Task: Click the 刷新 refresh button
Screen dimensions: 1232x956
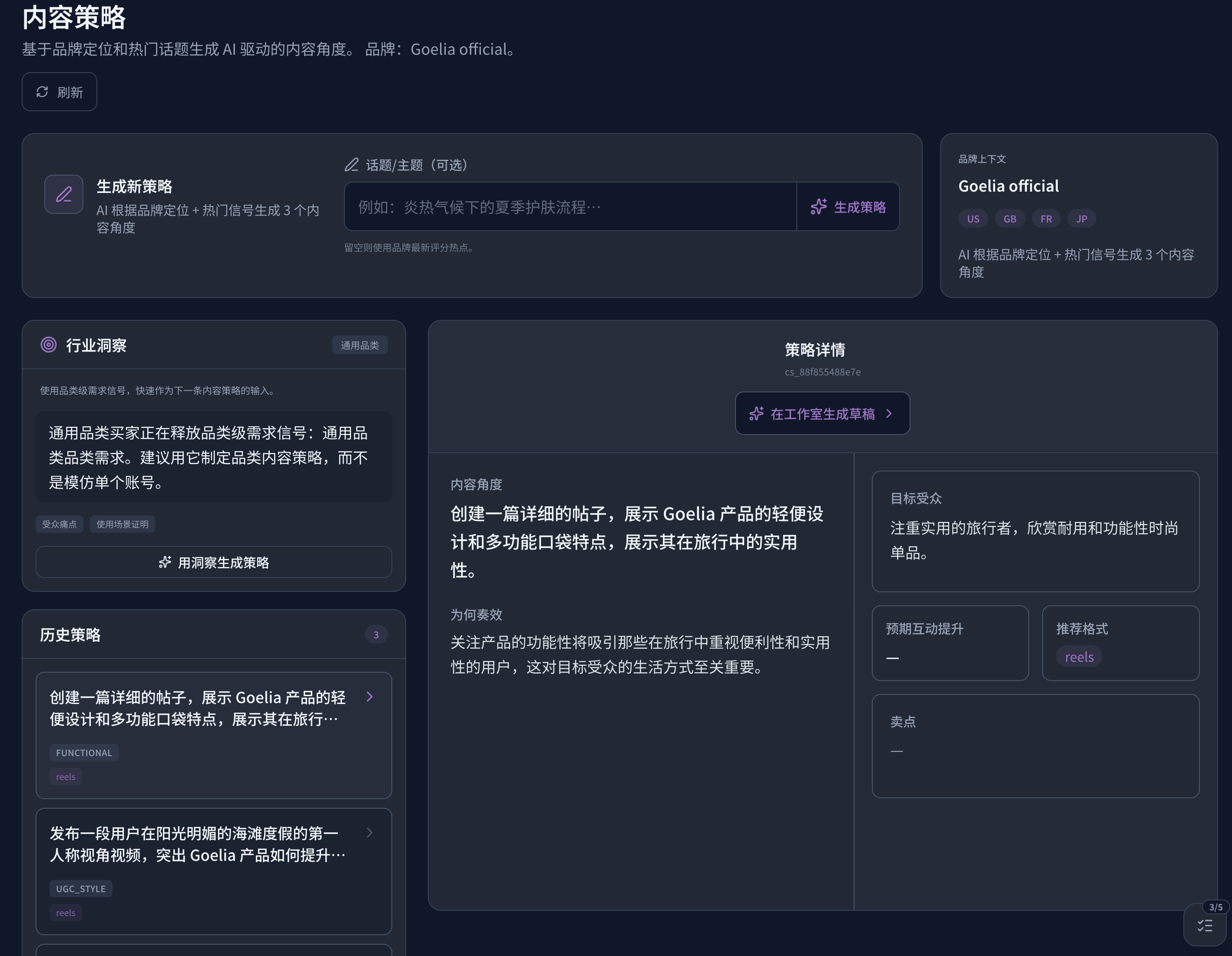Action: 59,92
